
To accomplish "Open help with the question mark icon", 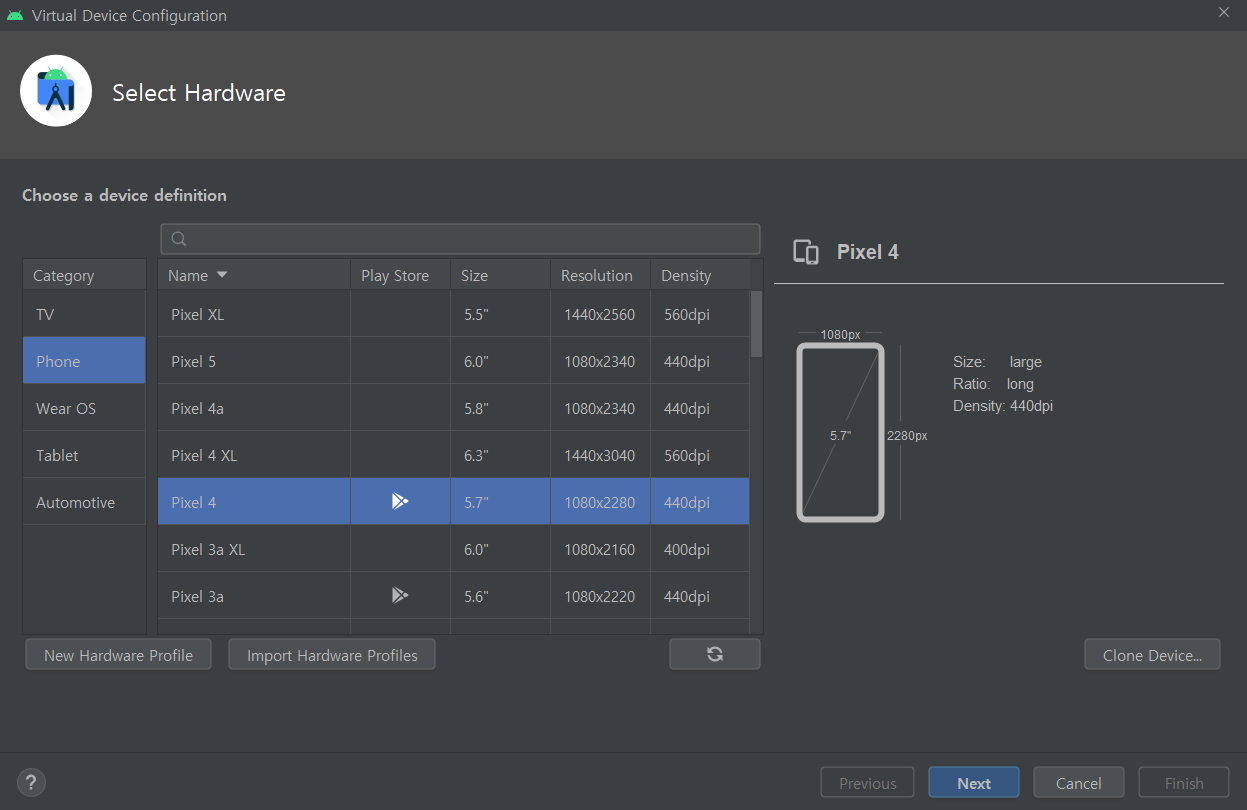I will pos(32,783).
